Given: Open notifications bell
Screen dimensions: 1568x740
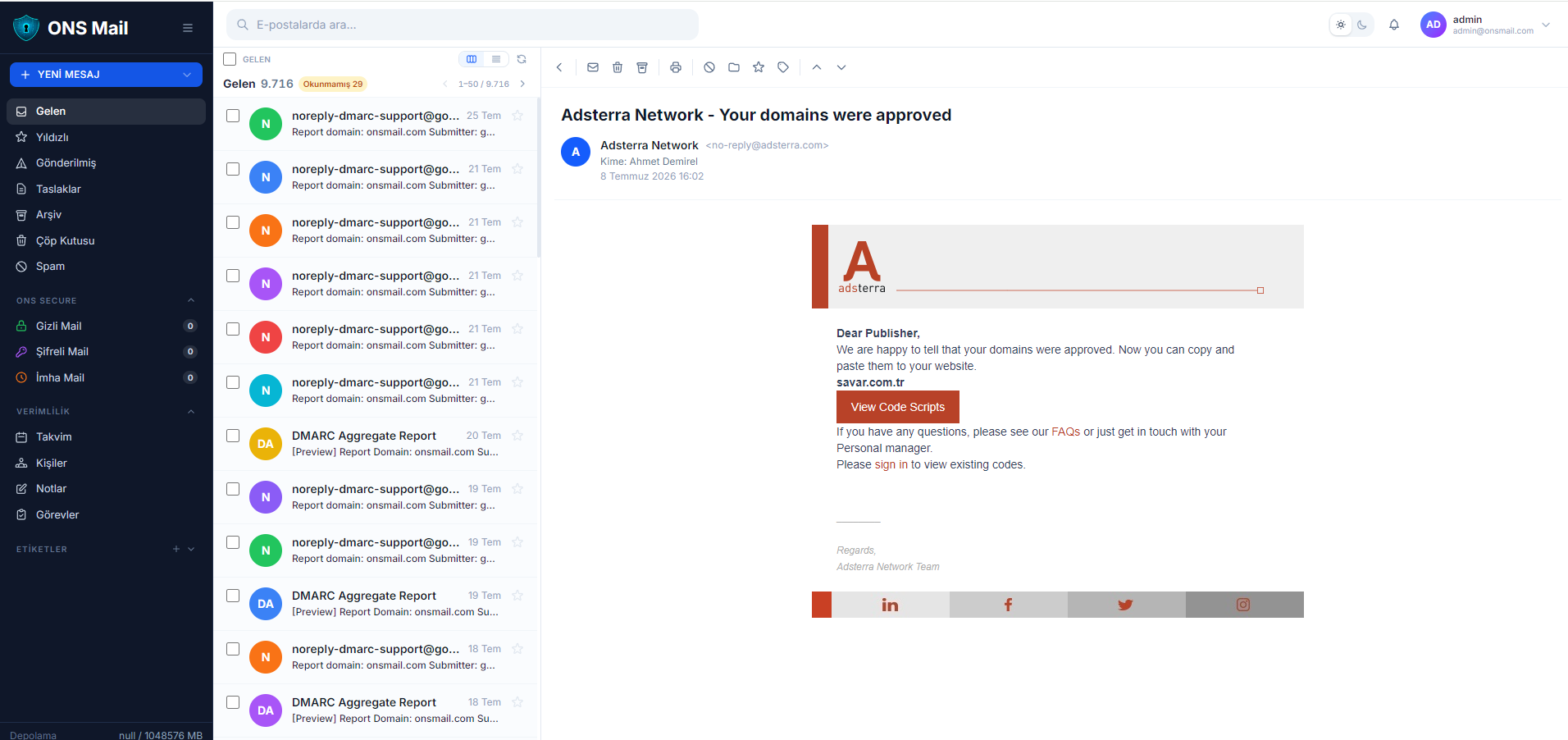Looking at the screenshot, I should tap(1394, 25).
